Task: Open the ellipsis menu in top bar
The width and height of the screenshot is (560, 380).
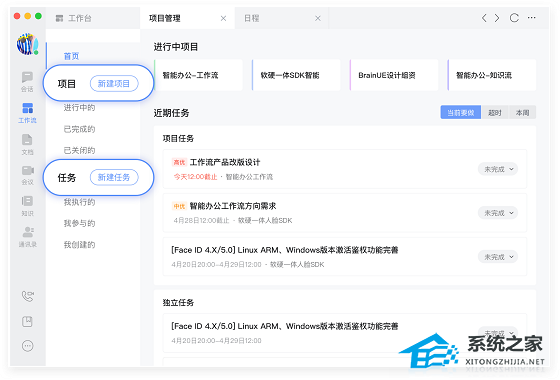Action: click(531, 18)
